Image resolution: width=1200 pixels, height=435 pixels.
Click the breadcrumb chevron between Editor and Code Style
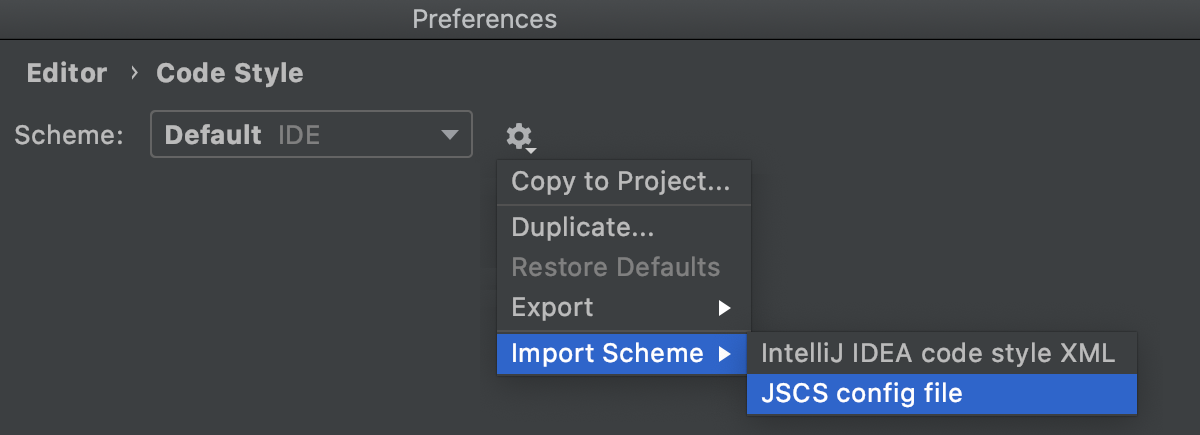133,73
